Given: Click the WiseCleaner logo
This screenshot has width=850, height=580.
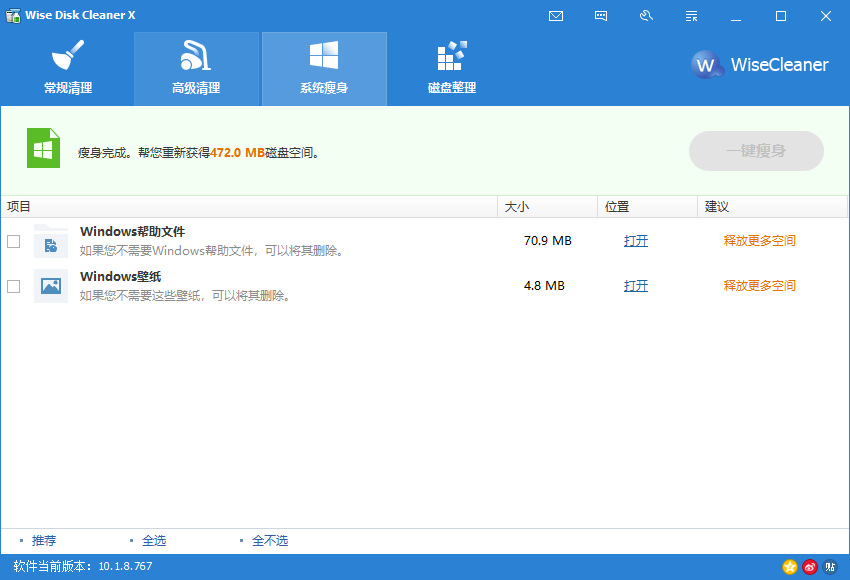Looking at the screenshot, I should click(x=760, y=65).
